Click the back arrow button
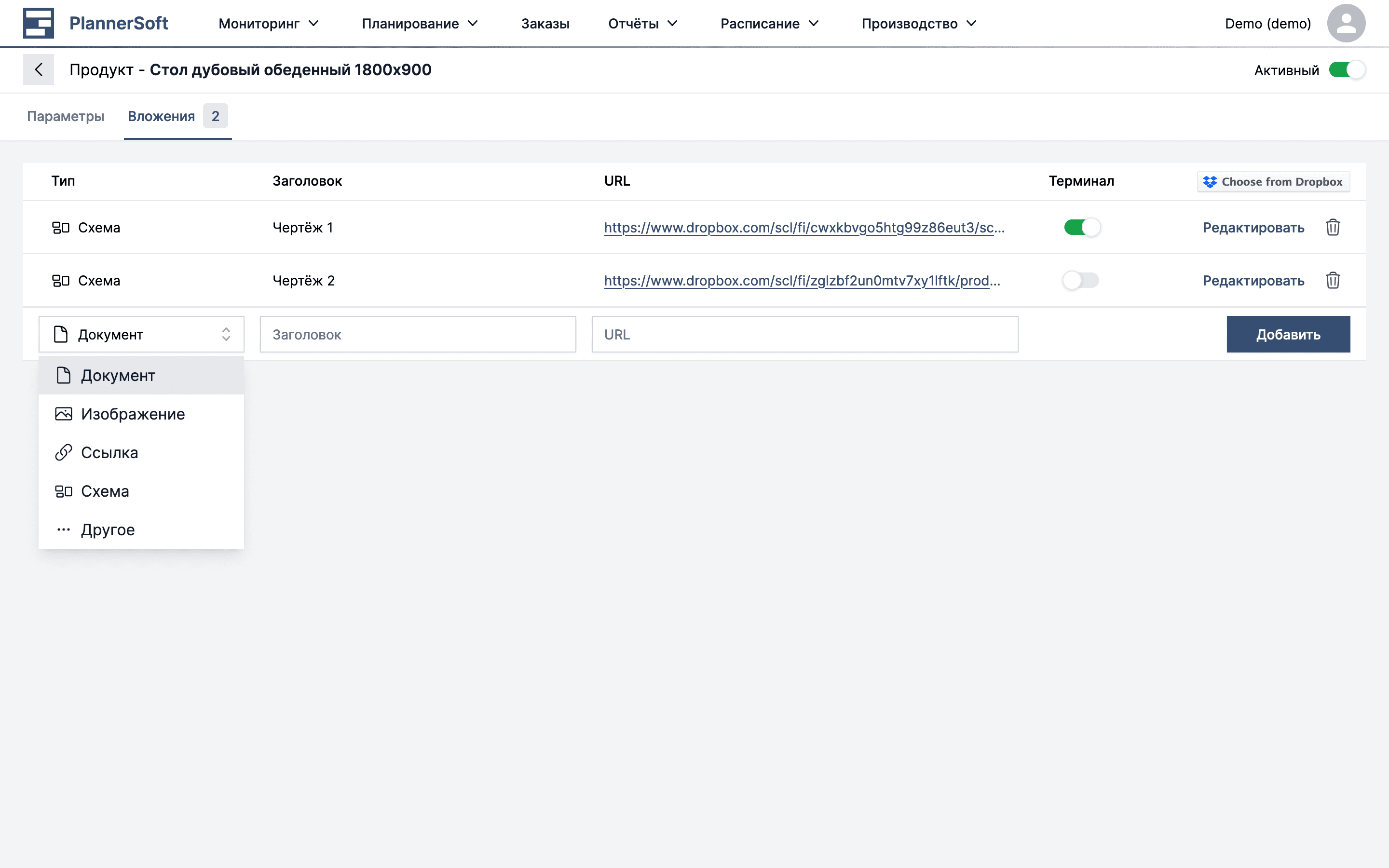1389x868 pixels. click(x=39, y=69)
